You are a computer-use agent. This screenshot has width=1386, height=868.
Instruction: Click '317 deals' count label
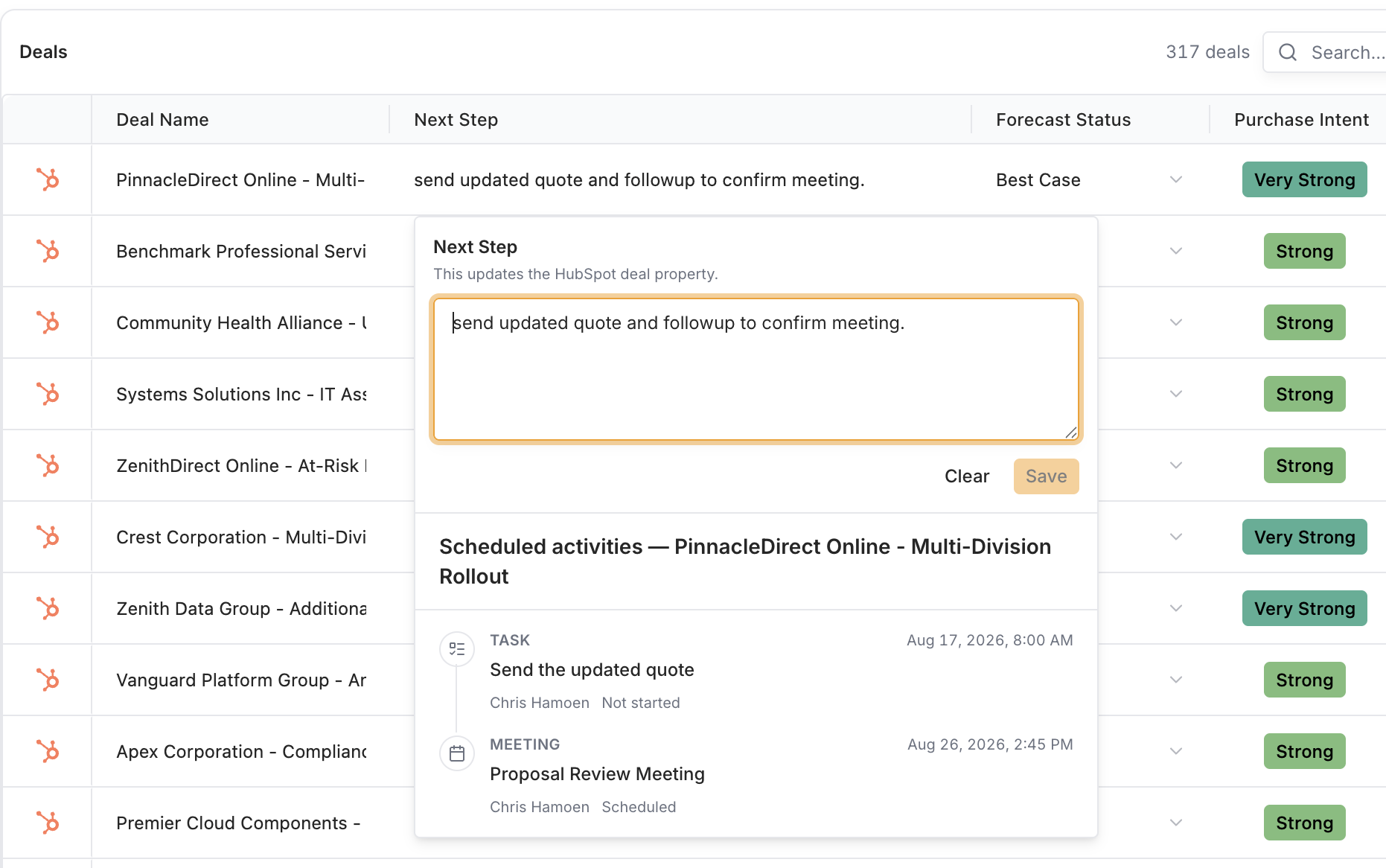coord(1207,52)
